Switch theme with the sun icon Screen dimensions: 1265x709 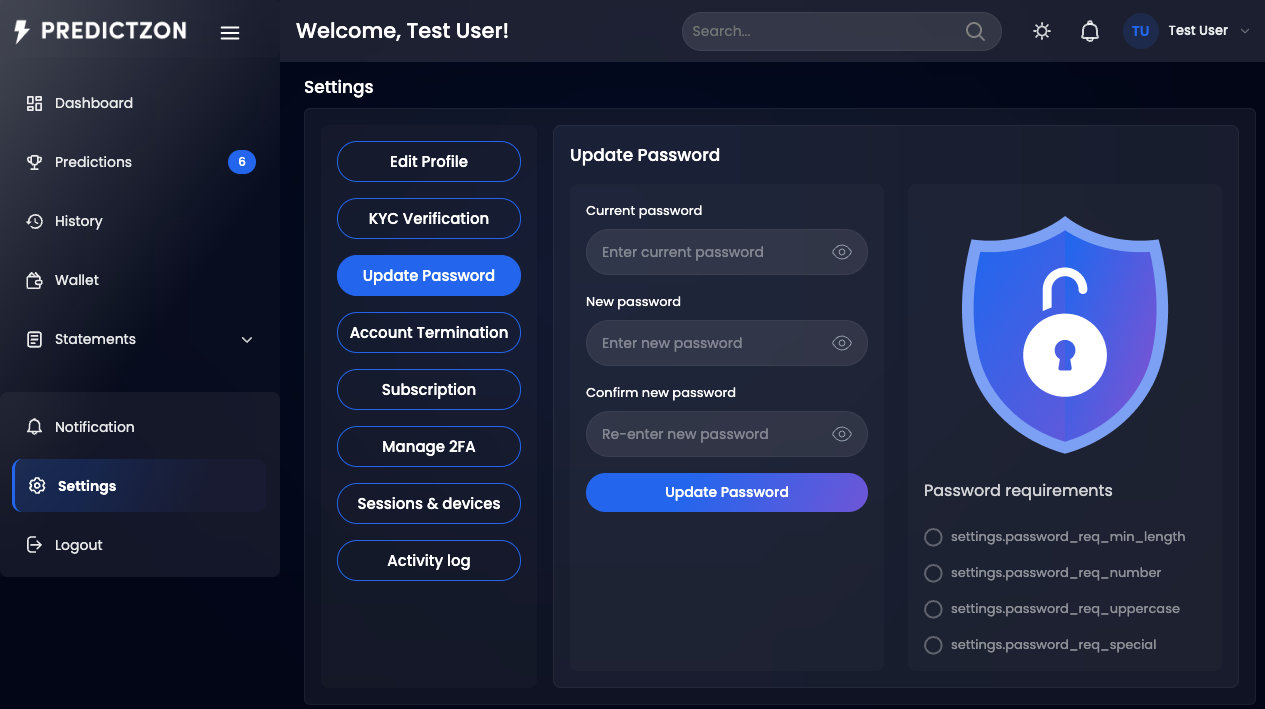point(1042,31)
